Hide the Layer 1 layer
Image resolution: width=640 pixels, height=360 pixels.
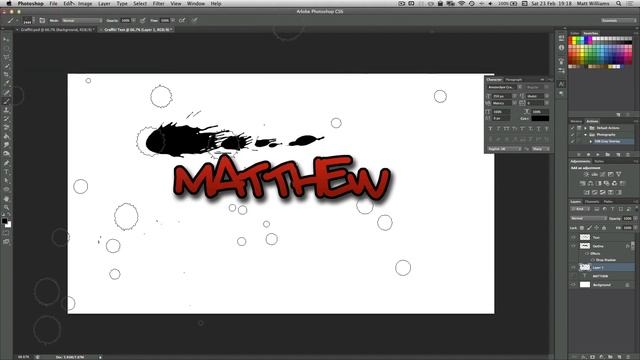click(x=573, y=267)
